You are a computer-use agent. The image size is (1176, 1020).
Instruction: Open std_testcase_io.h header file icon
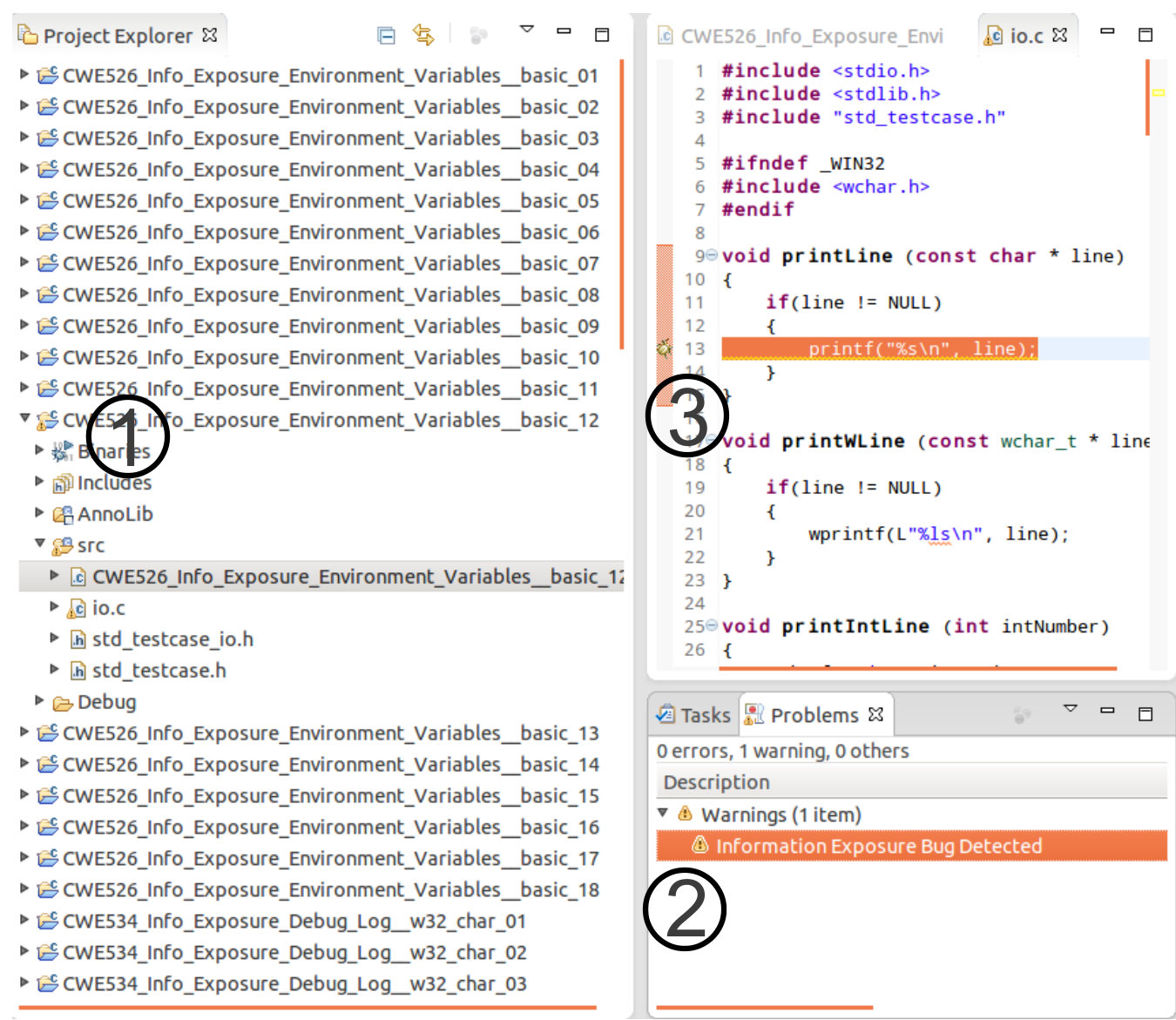tap(78, 639)
